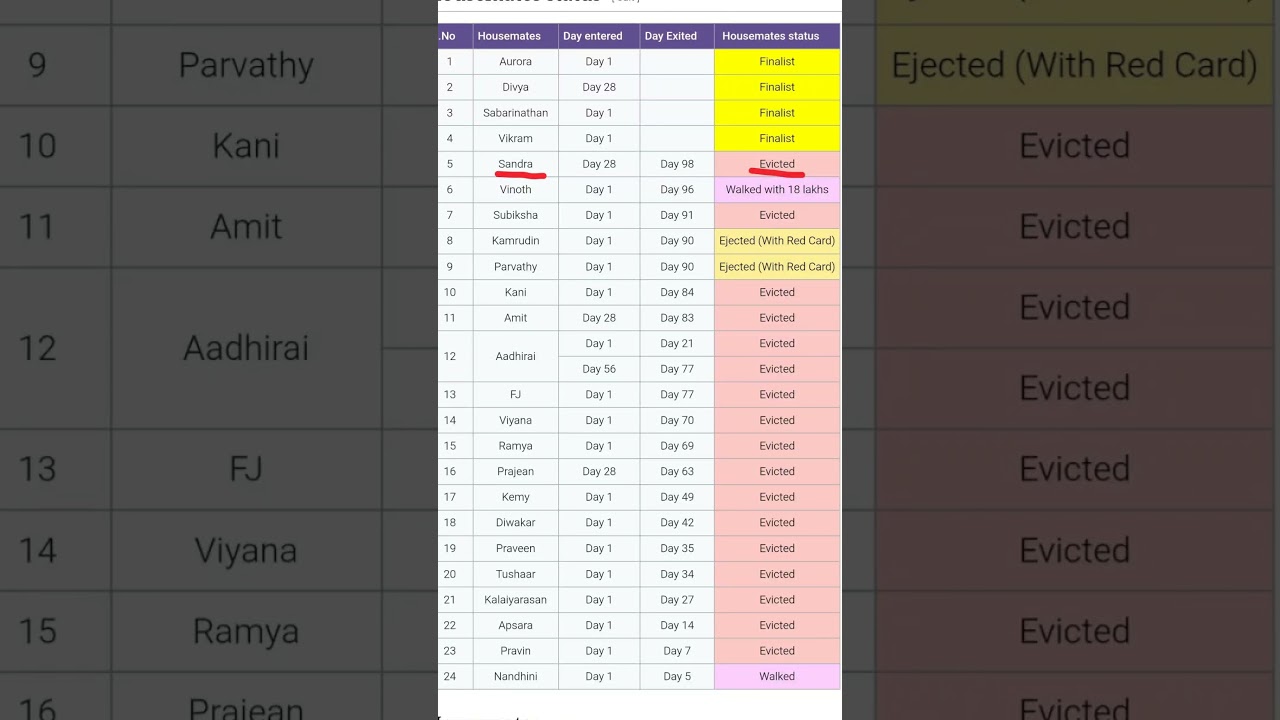Screen dimensions: 1280x720
Task: Click the Subiksha name cell
Action: tap(515, 215)
